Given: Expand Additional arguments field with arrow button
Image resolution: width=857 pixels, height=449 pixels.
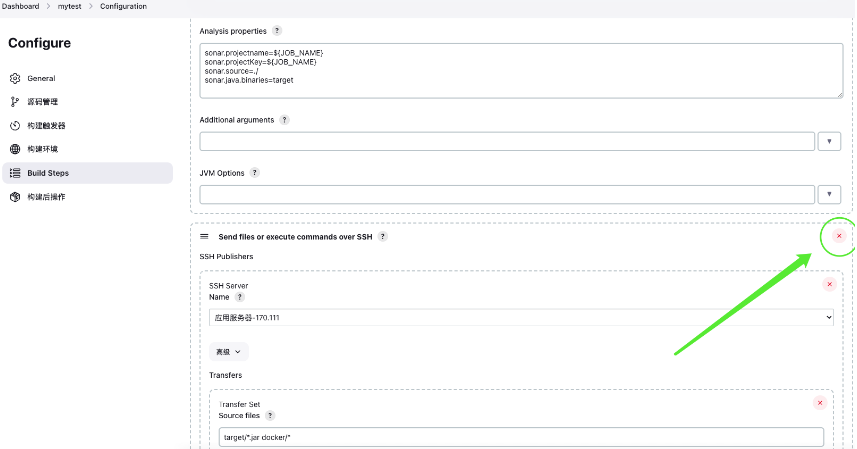Looking at the screenshot, I should pyautogui.click(x=829, y=141).
